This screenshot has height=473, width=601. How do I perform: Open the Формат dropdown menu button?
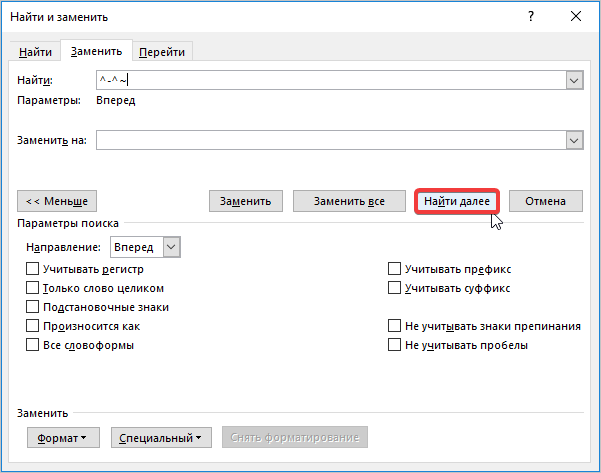coord(61,438)
